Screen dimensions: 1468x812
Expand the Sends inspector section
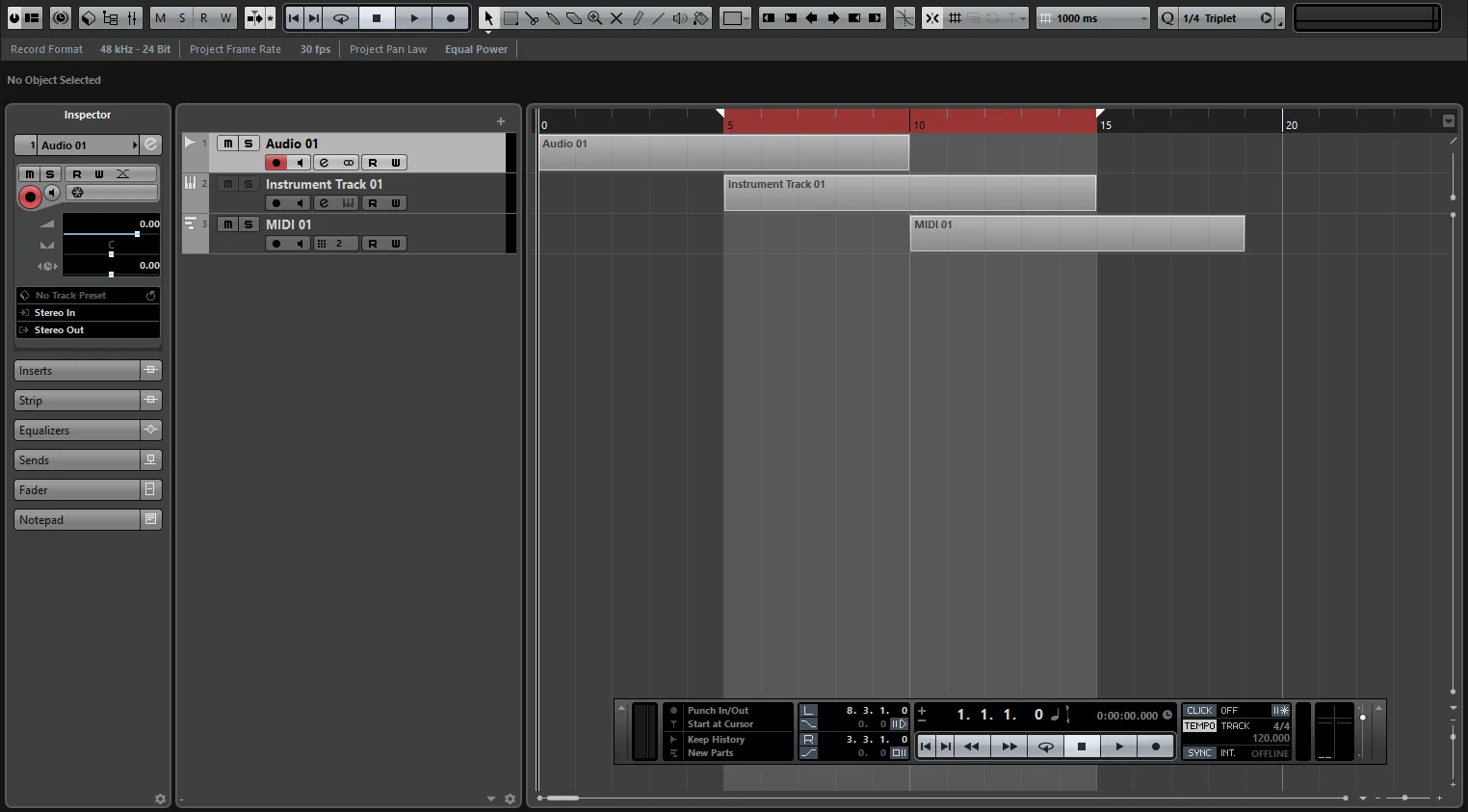click(x=77, y=460)
